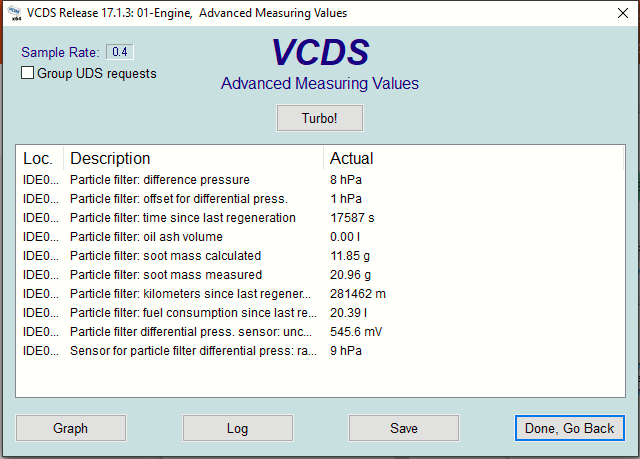Click the VCDS app icon in title bar
Screen dimensions: 640x459
[15, 13]
